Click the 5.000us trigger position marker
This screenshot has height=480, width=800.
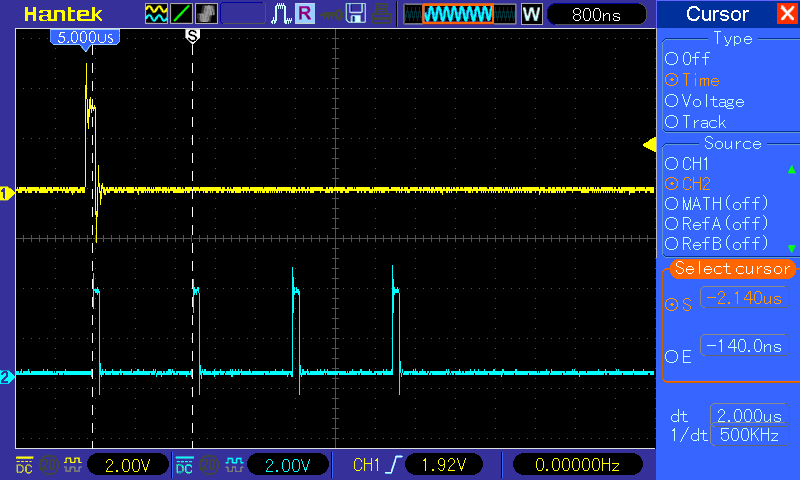pos(85,38)
